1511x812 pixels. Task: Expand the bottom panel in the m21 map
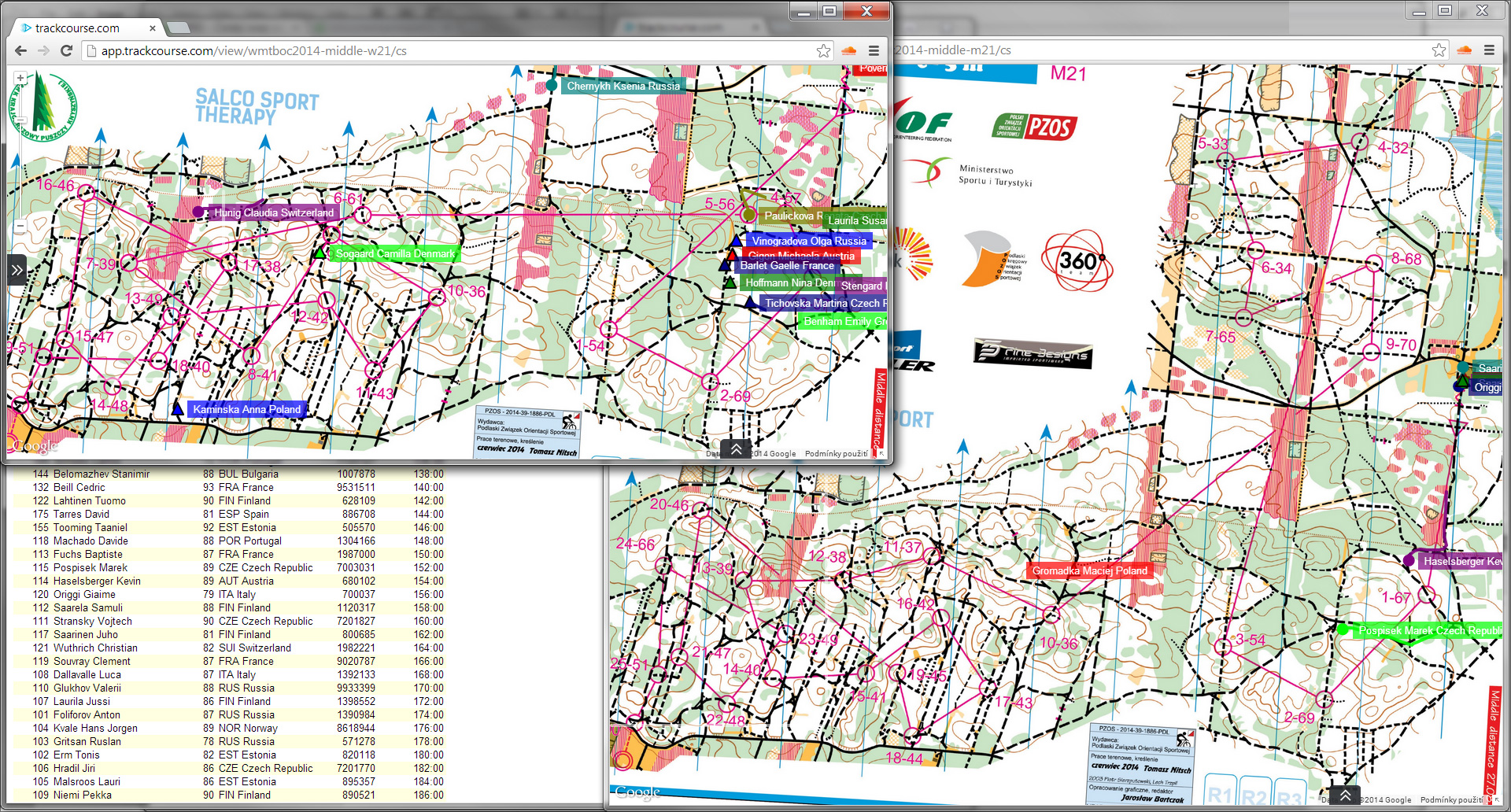[1345, 795]
